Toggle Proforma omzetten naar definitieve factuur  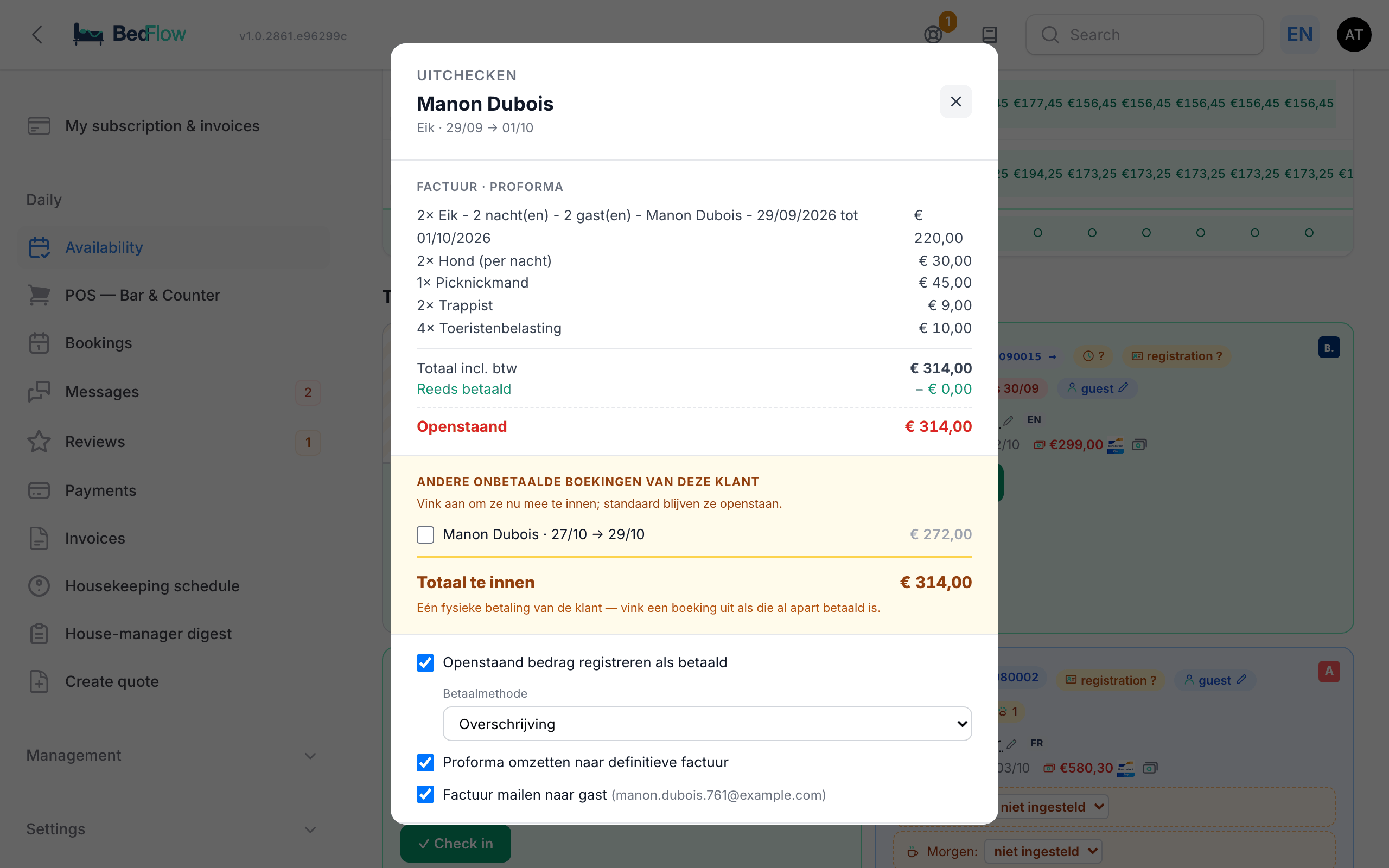click(425, 762)
